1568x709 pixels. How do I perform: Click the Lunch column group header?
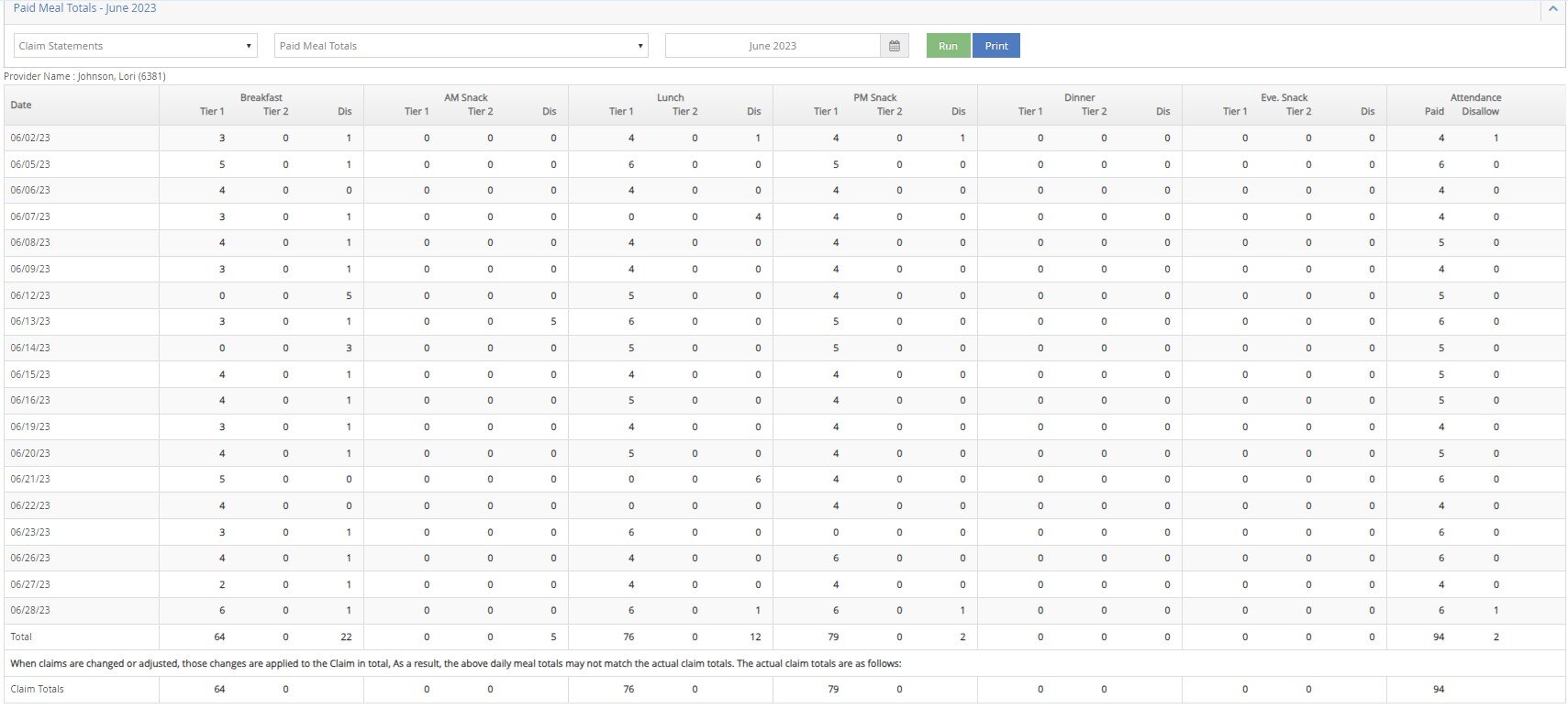(x=671, y=97)
